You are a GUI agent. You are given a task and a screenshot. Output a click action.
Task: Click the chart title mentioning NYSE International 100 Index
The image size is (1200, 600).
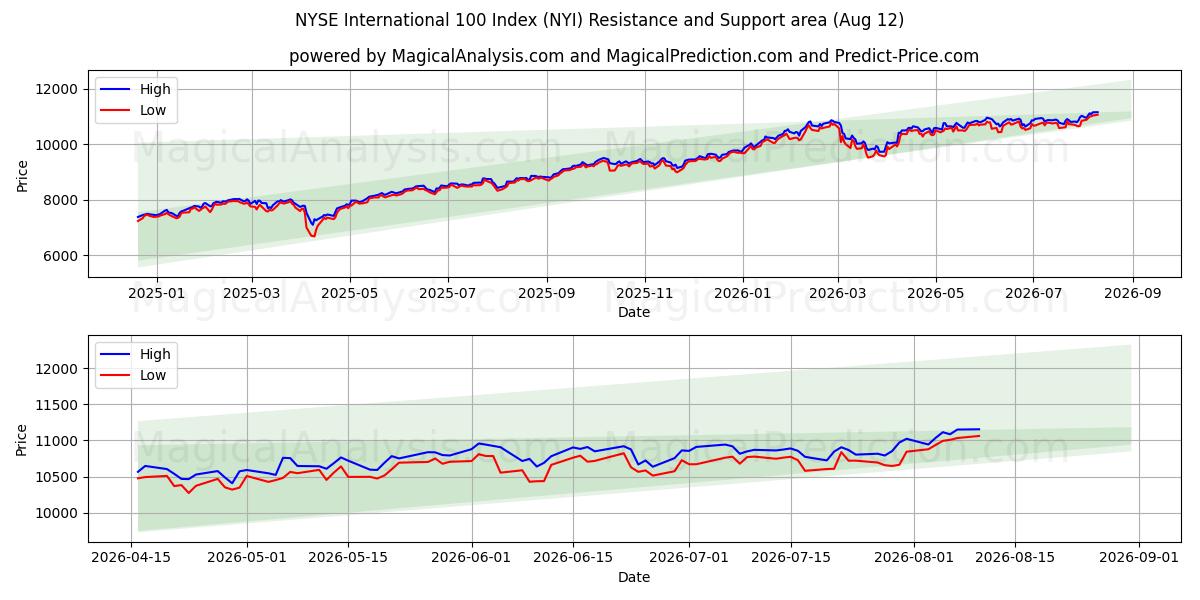coord(600,20)
